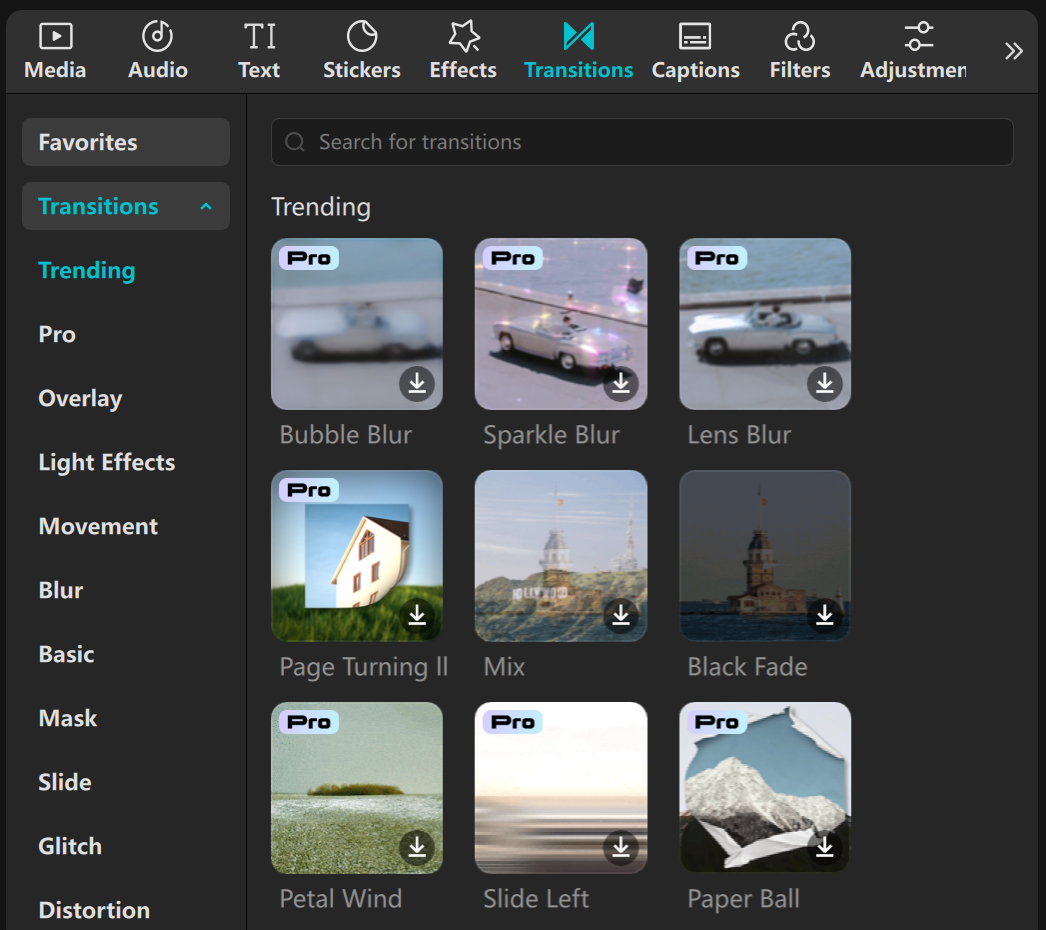Collapse the Transitions category chevron
Viewport: 1046px width, 930px height.
coord(205,207)
